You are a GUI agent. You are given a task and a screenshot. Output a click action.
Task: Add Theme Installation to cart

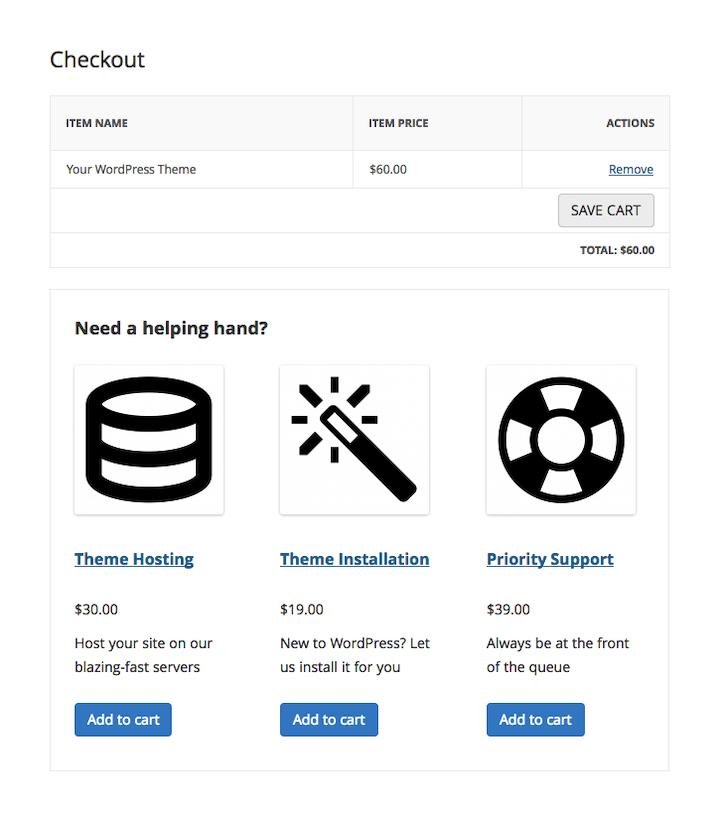pos(329,719)
